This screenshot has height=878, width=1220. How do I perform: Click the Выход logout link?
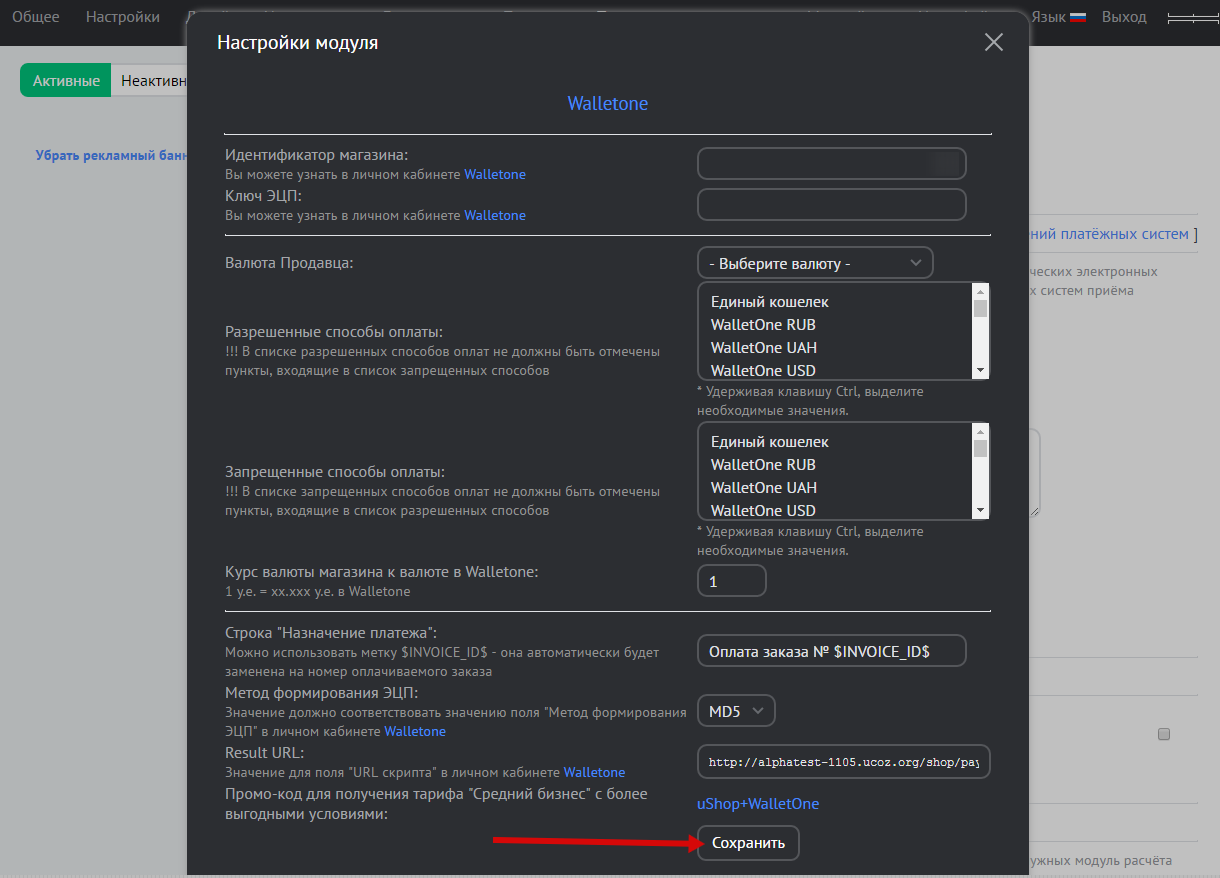tap(1124, 17)
